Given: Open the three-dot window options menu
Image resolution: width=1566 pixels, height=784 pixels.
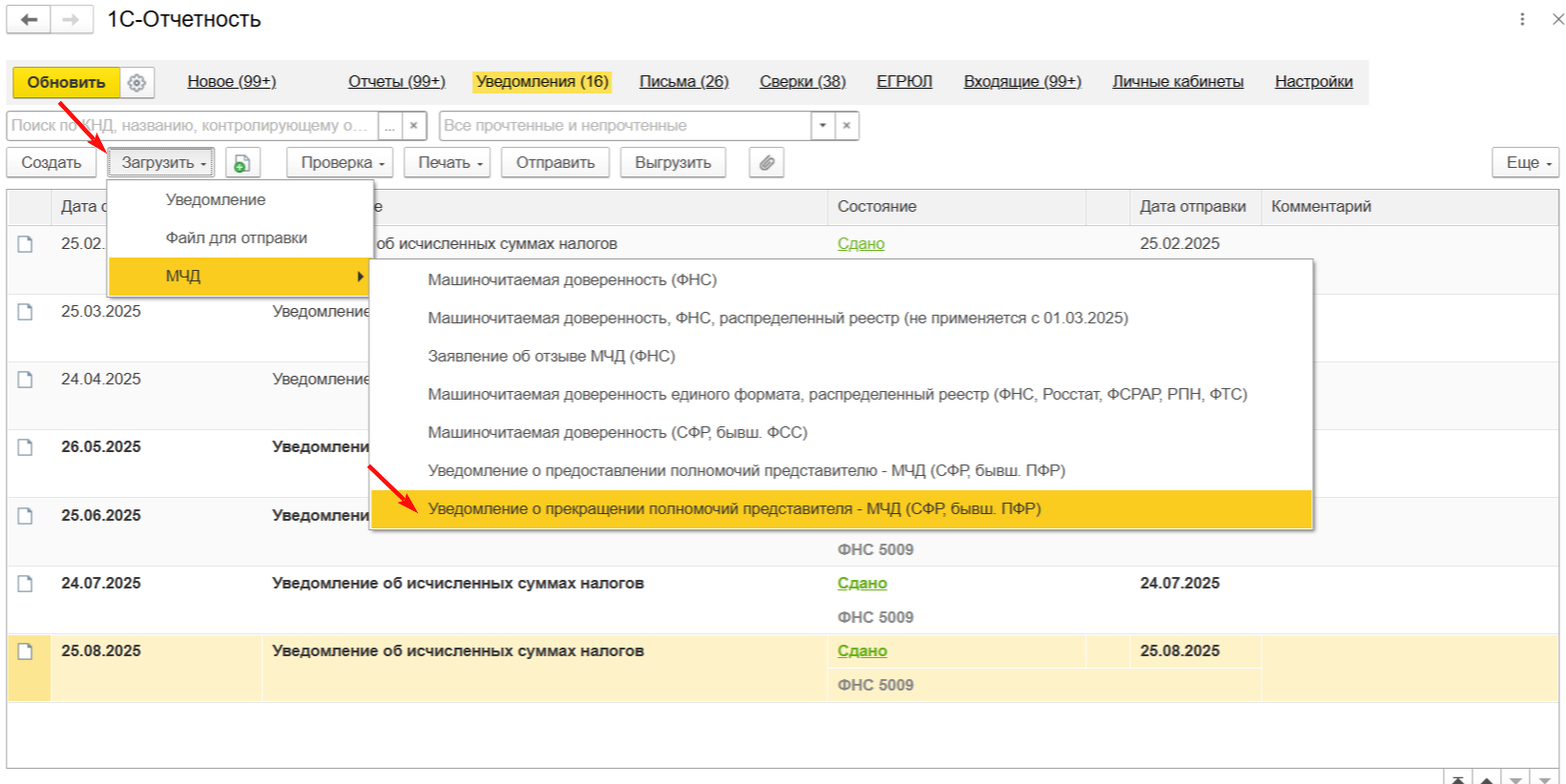Looking at the screenshot, I should click(x=1522, y=19).
